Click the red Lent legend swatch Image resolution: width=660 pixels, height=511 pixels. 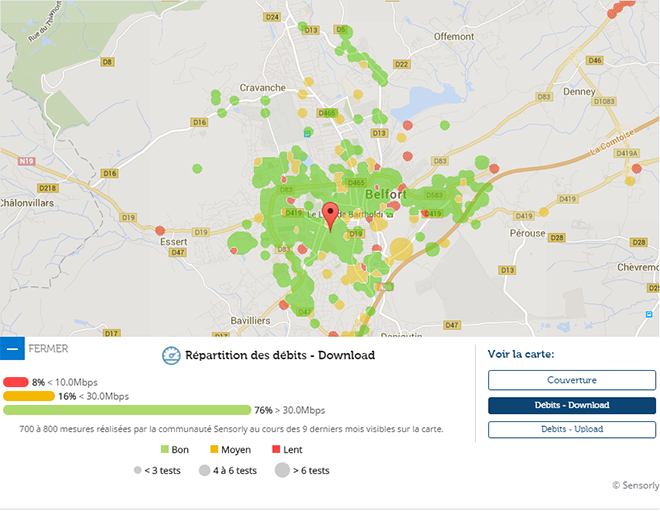pyautogui.click(x=276, y=450)
